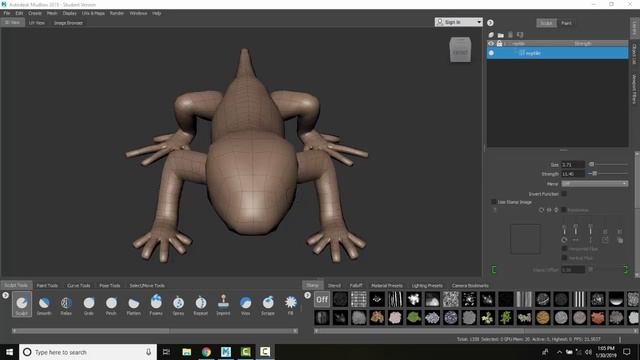Select the Wax tool
The height and width of the screenshot is (360, 640).
click(x=245, y=304)
